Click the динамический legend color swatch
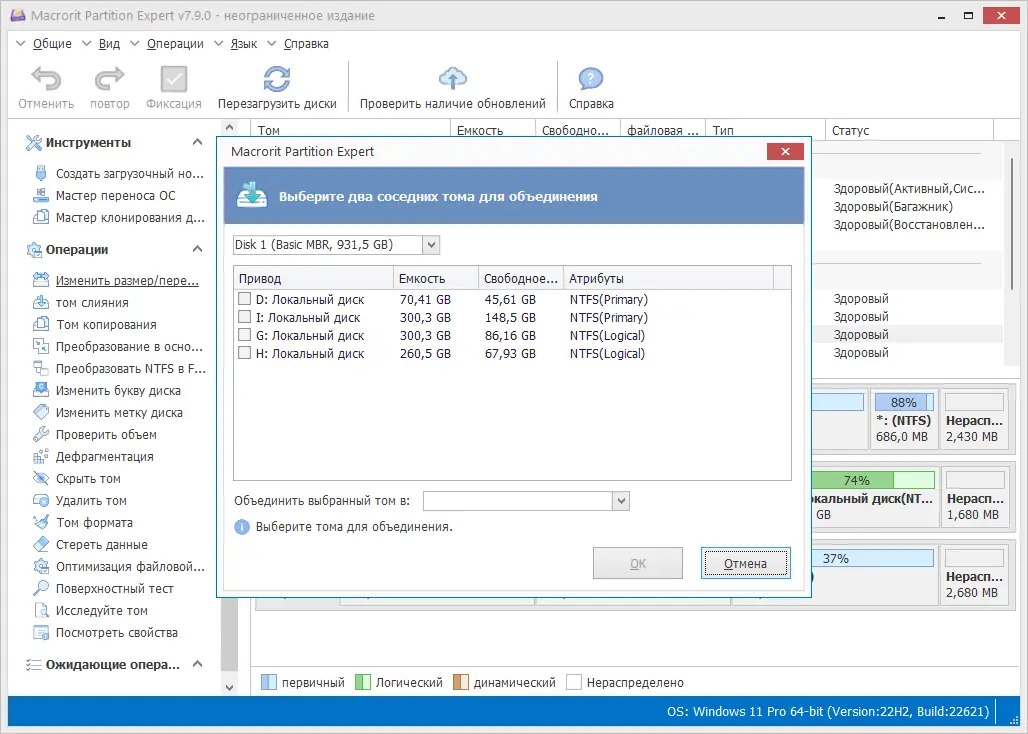1028x734 pixels. point(461,682)
